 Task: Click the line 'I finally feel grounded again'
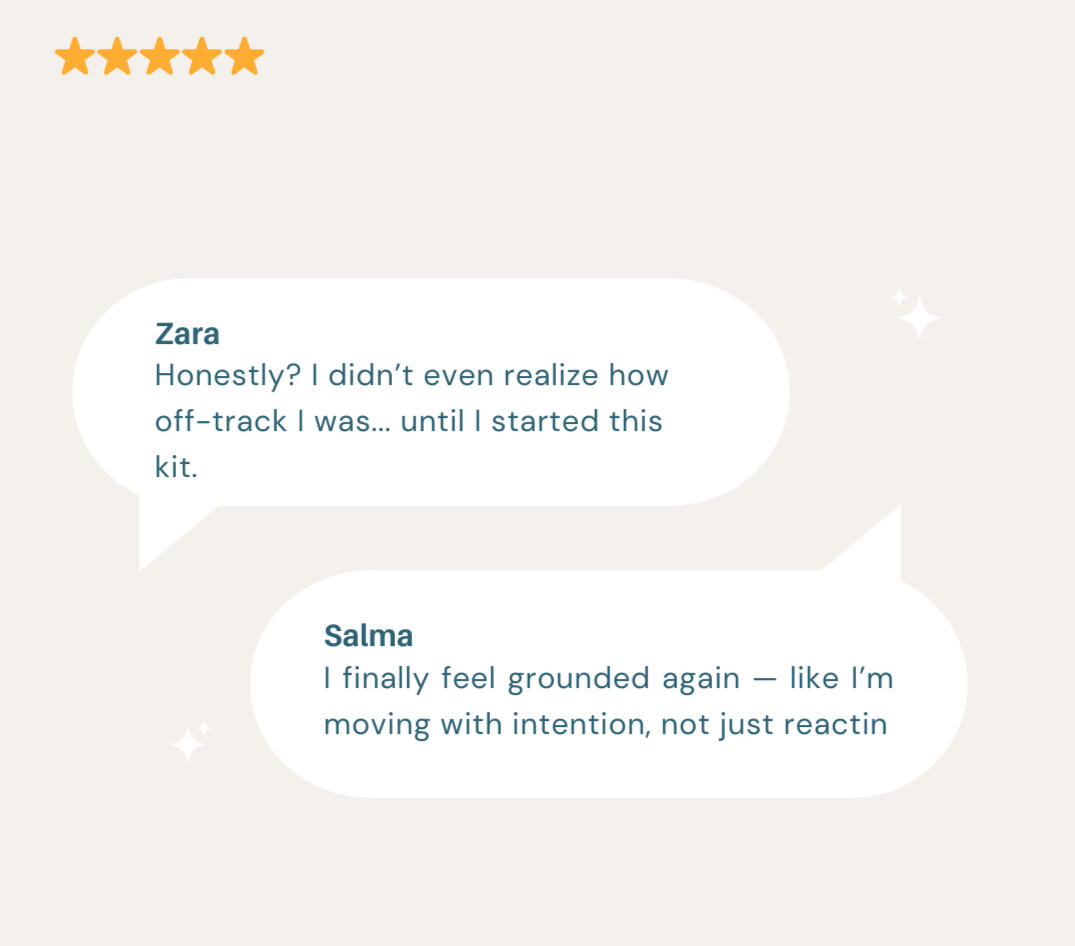point(530,679)
